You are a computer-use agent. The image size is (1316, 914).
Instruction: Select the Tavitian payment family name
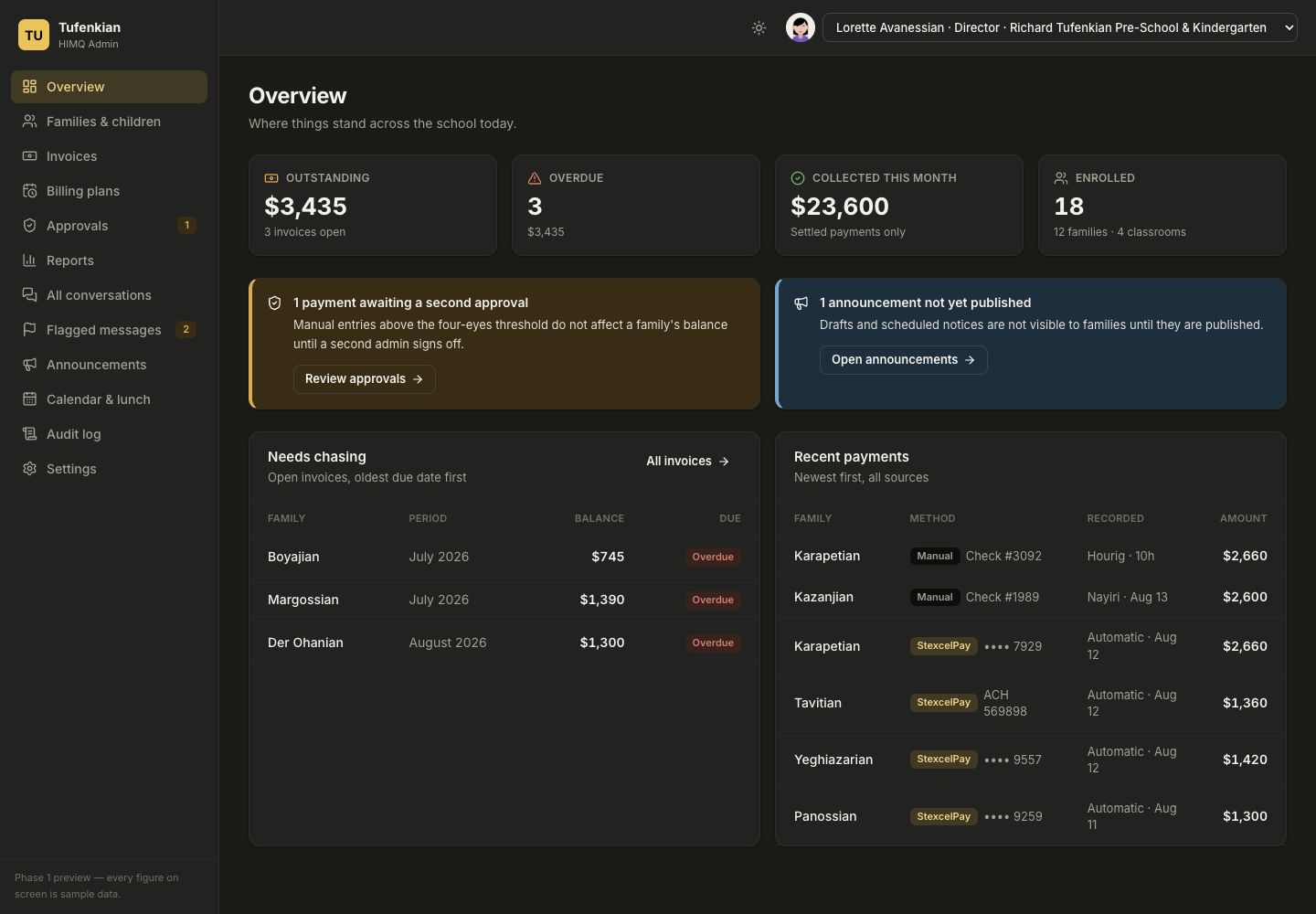[x=818, y=703]
